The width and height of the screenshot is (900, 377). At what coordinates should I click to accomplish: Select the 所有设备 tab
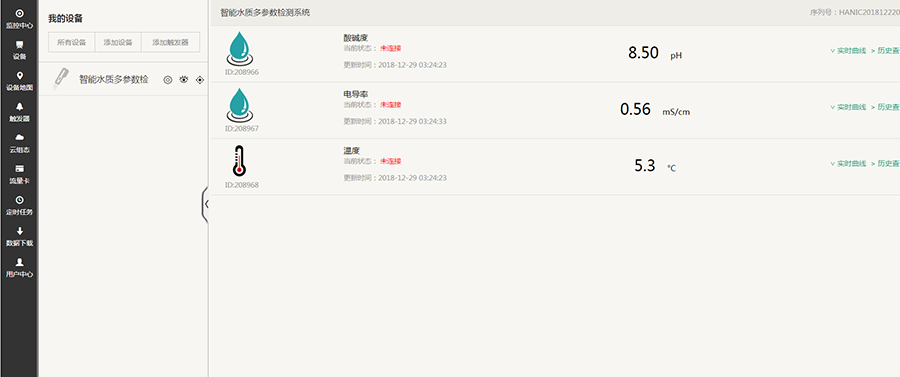(x=71, y=42)
